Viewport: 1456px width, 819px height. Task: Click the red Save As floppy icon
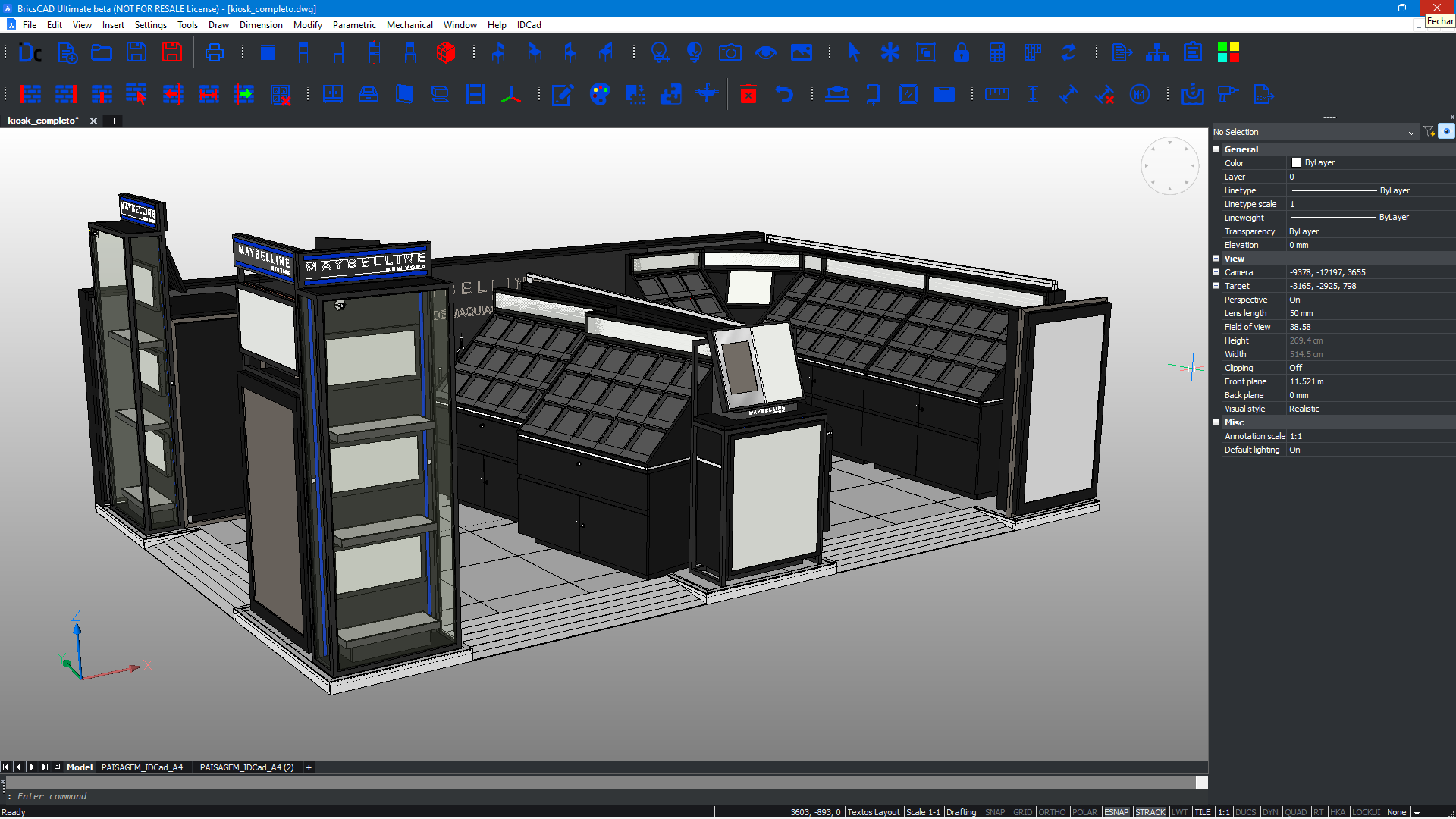[172, 52]
